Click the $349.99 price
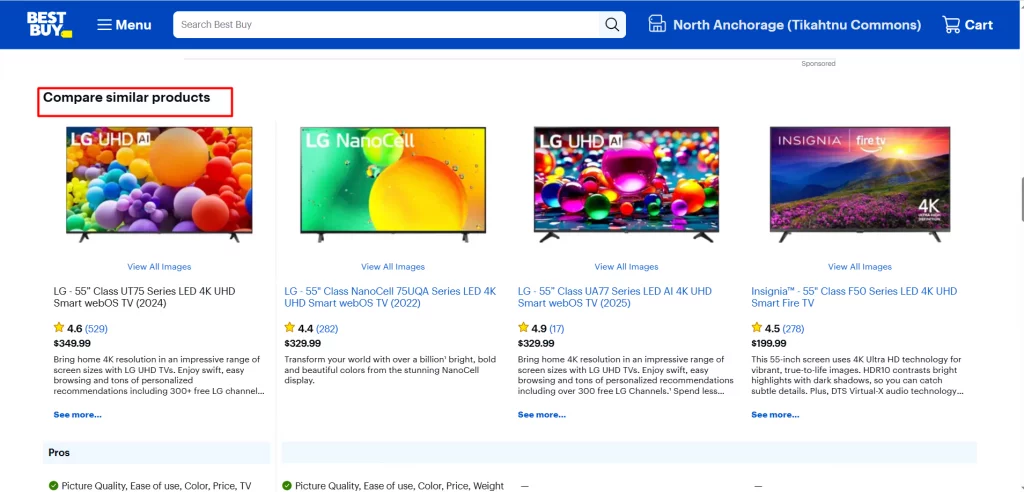This screenshot has height=492, width=1024. click(72, 344)
